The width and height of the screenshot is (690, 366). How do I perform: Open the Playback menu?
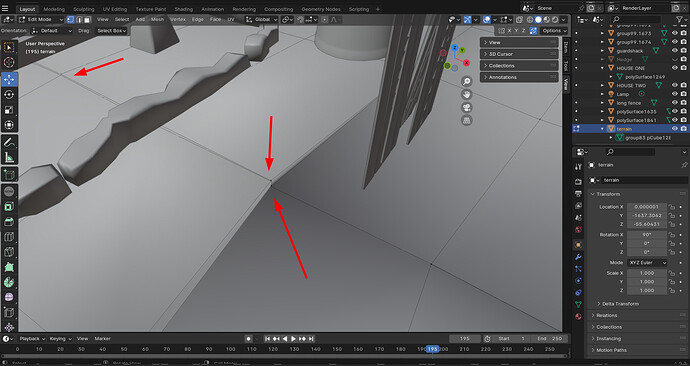click(32, 339)
